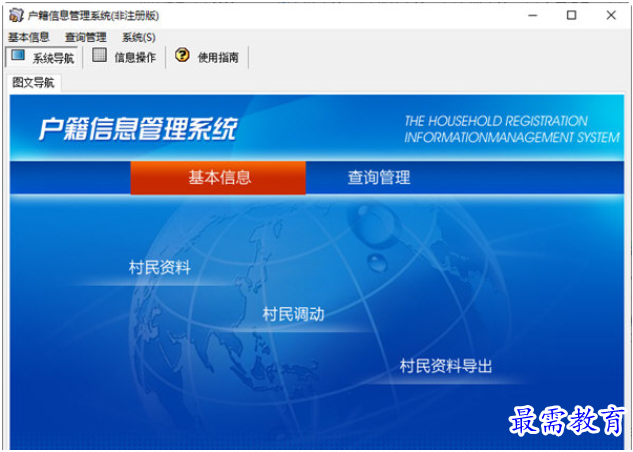Screen dimensions: 633x452
Task: Select the orange 基本信息 navigation tab
Action: 218,178
